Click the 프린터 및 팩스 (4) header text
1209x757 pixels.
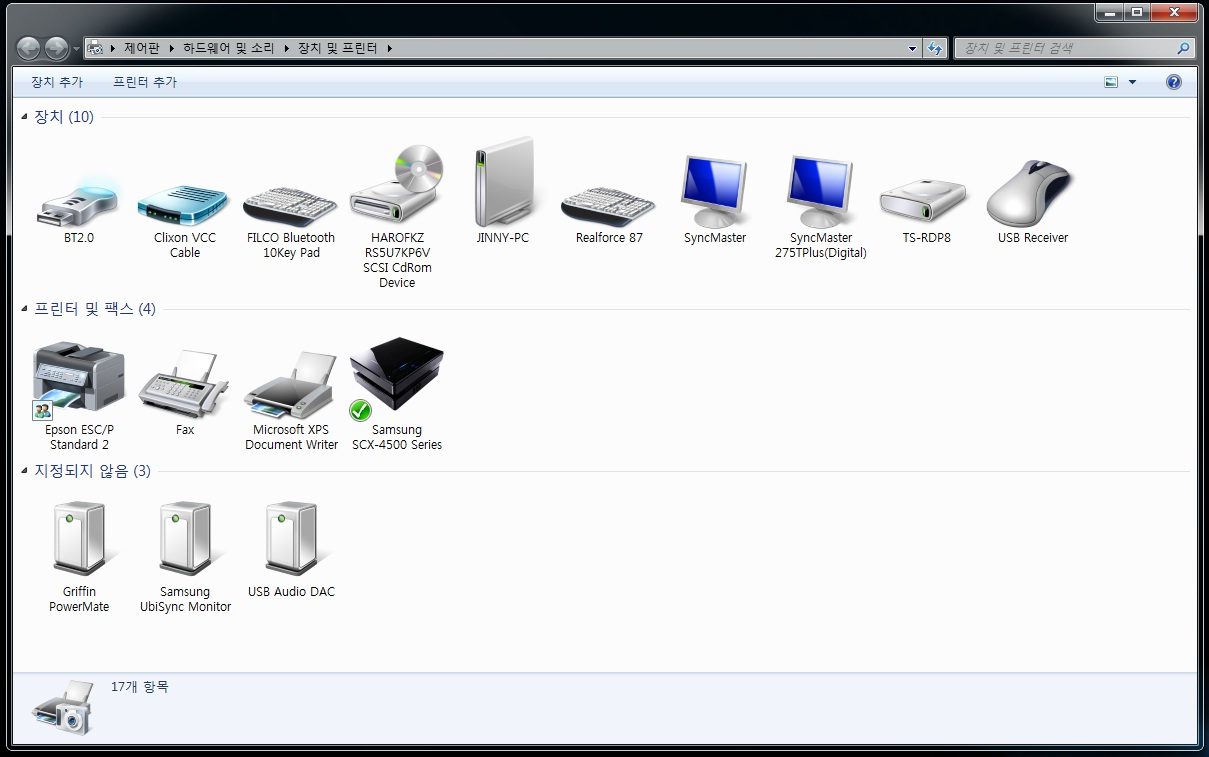point(95,309)
